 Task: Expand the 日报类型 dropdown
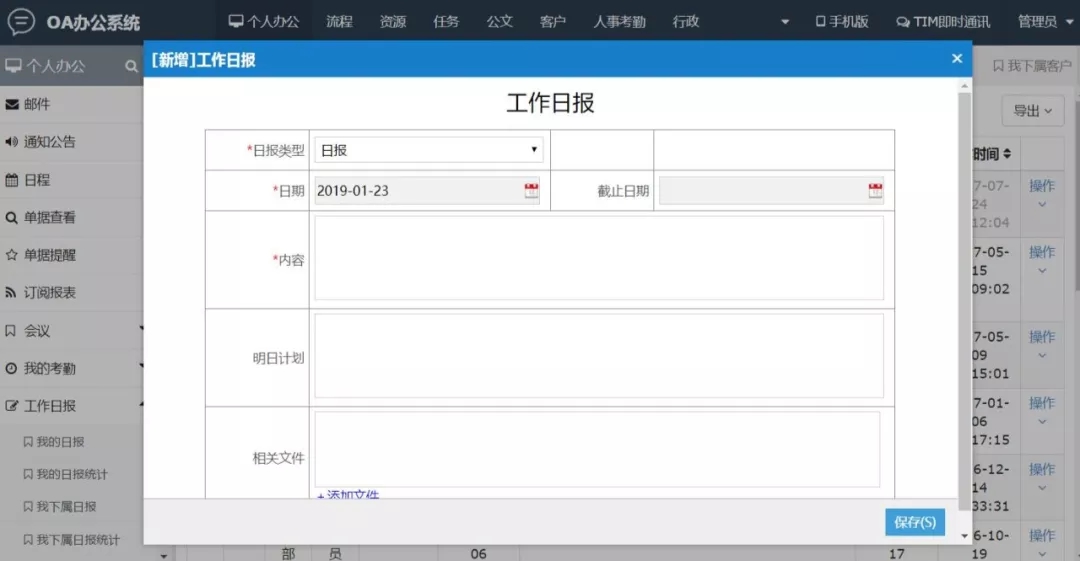428,150
